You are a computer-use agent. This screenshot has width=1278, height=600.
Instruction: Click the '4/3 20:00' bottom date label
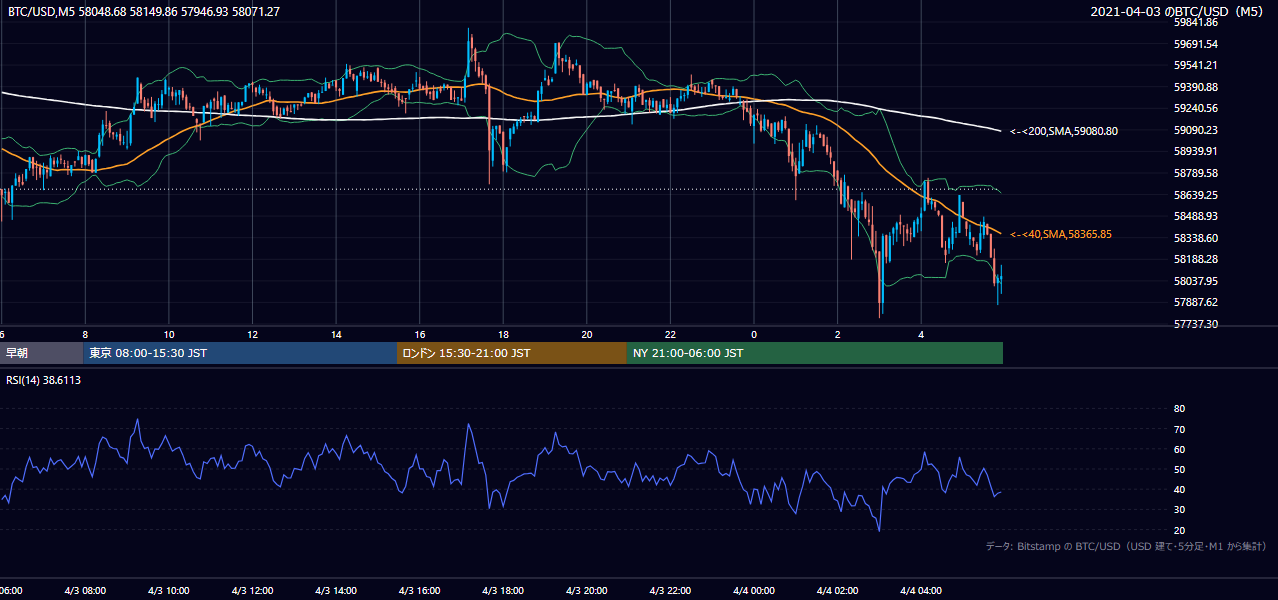(588, 591)
